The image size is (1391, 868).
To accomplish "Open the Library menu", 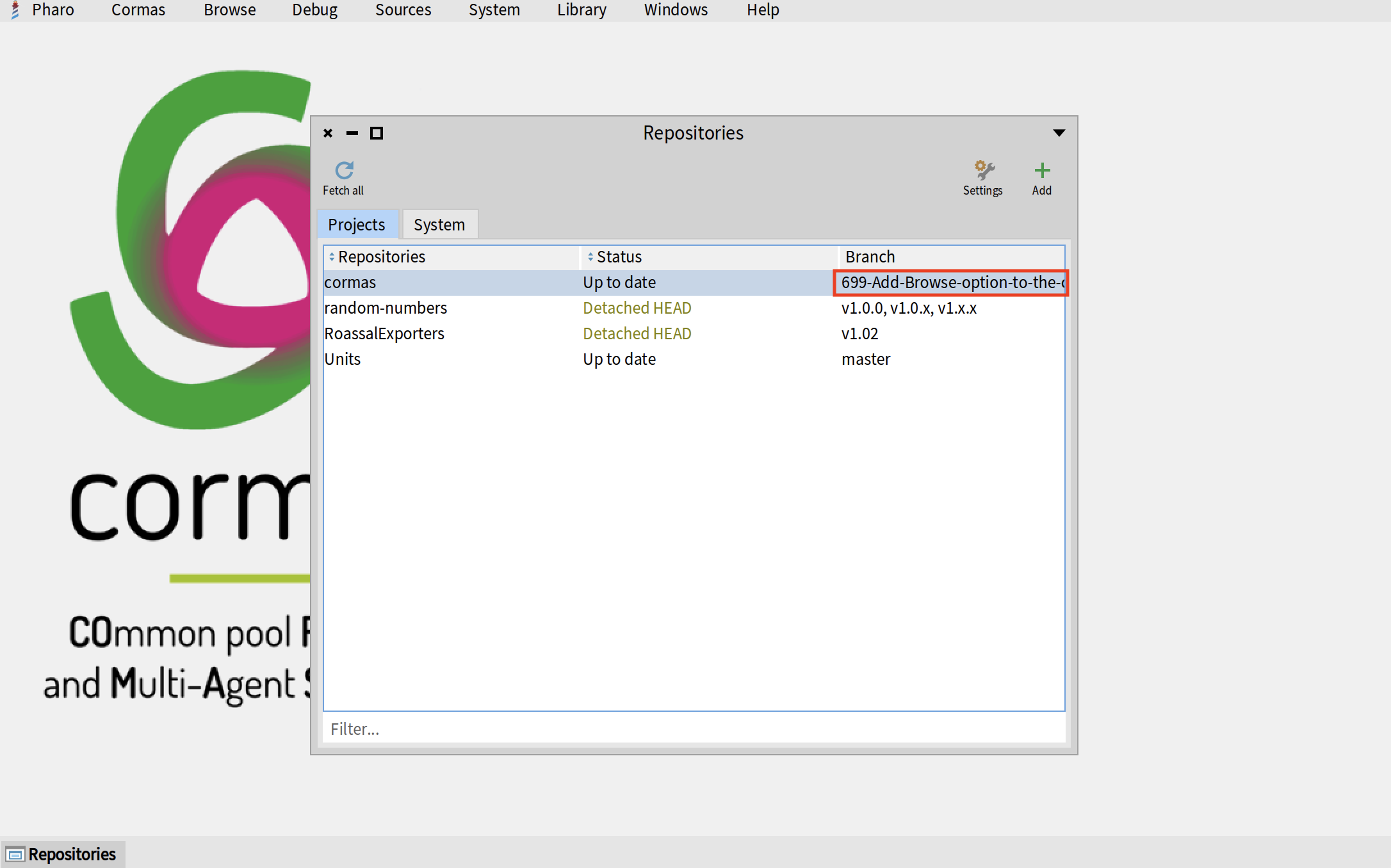I will (582, 10).
